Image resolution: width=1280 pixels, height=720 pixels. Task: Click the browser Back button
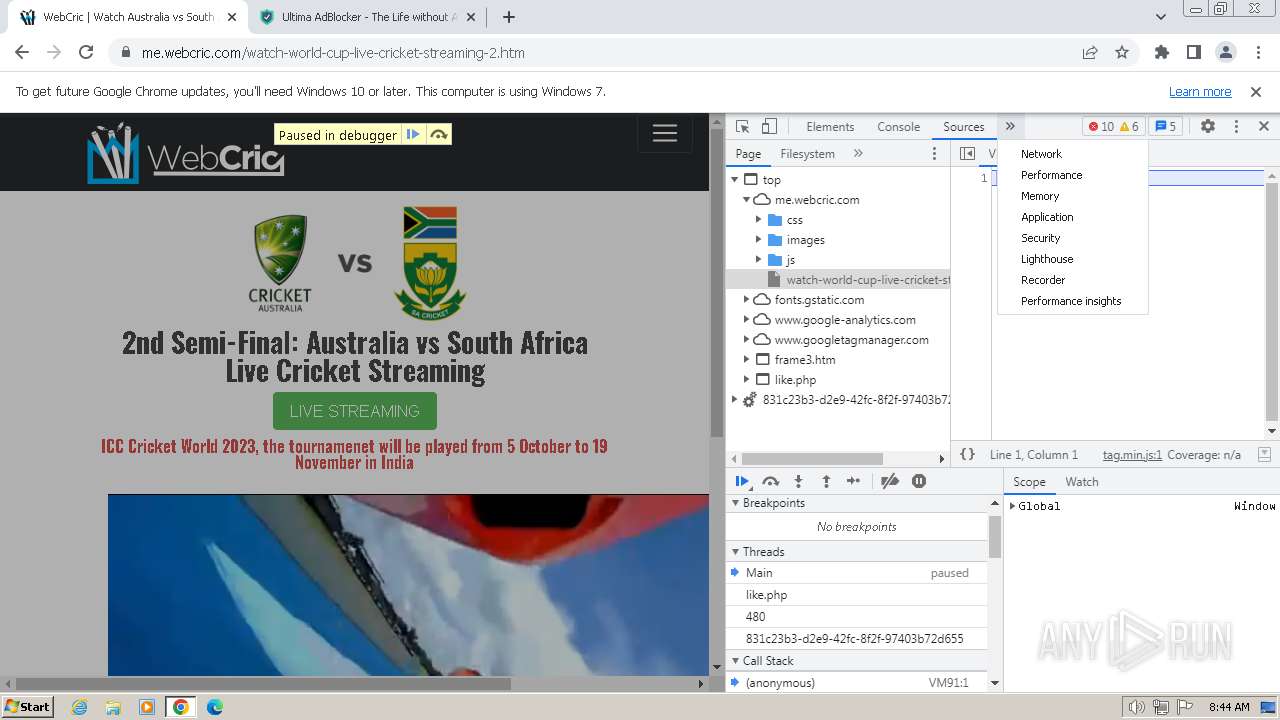point(22,53)
